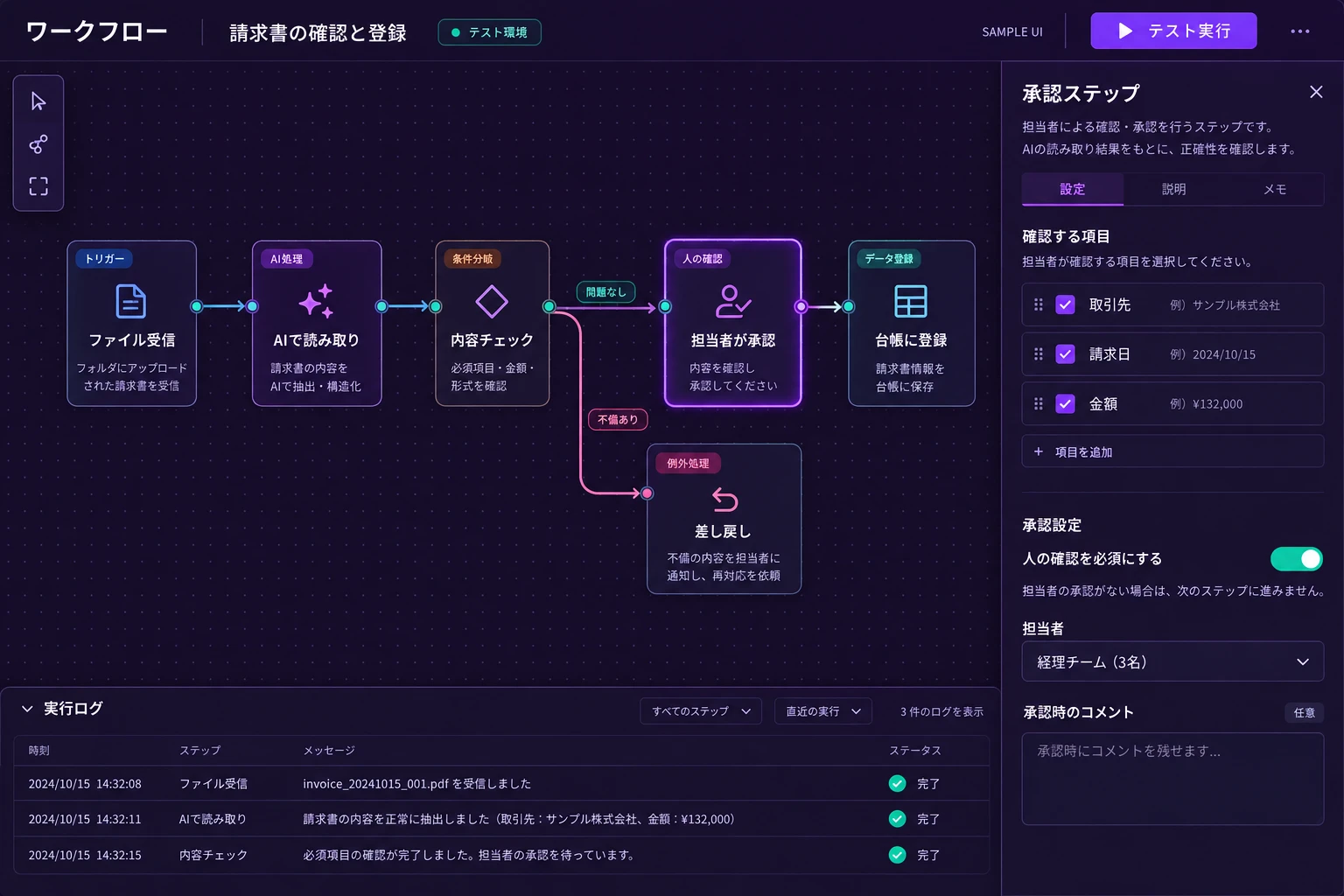Click the 3 件のログを表示 text
This screenshot has width=1344, height=896.
pos(941,711)
